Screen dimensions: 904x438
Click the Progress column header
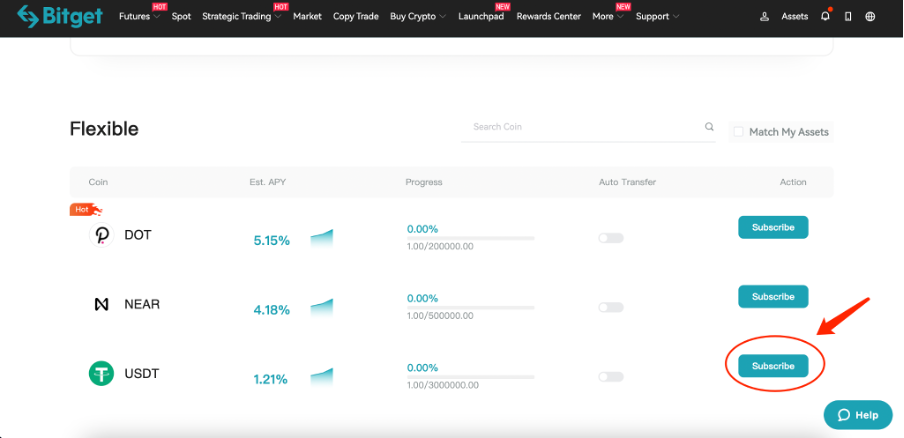click(424, 182)
